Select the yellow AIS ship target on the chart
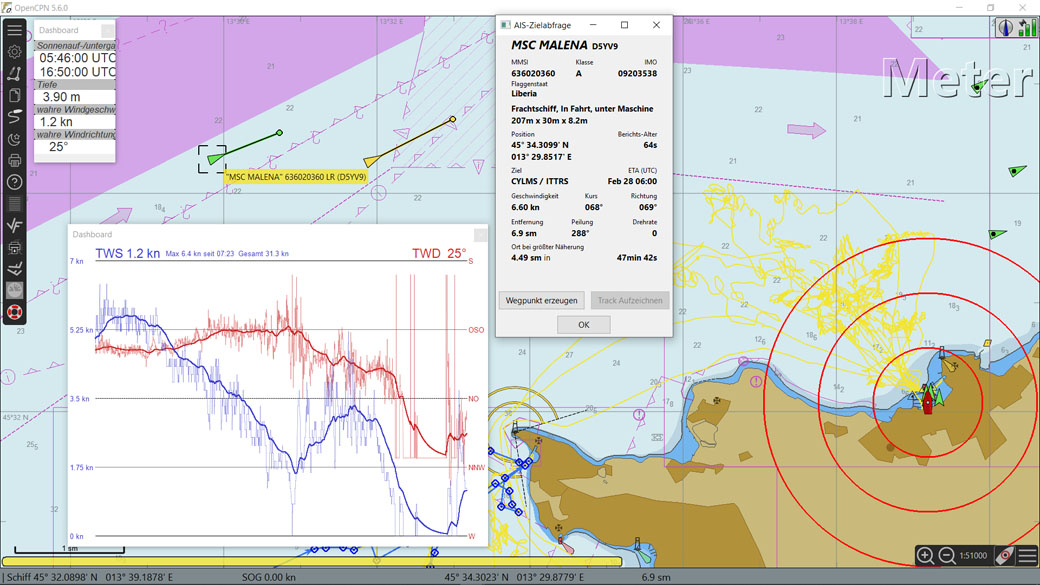 pyautogui.click(x=372, y=160)
